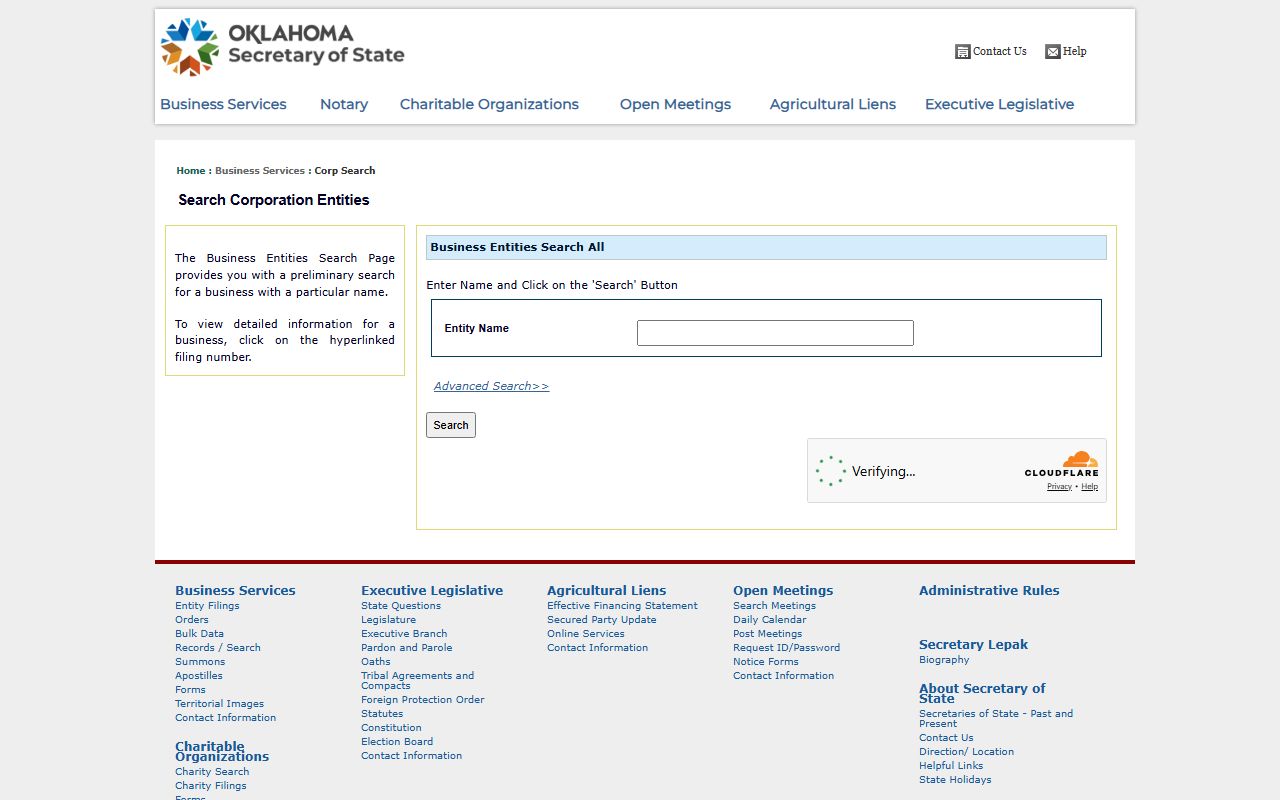Viewport: 1280px width, 800px height.
Task: Open Cloudflare Privacy link
Action: [1059, 487]
